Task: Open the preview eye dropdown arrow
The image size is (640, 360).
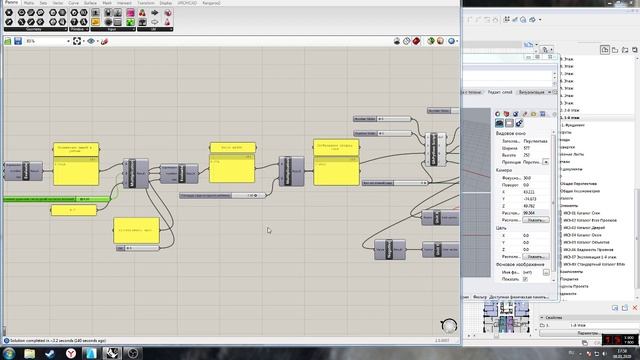Action: (98, 41)
